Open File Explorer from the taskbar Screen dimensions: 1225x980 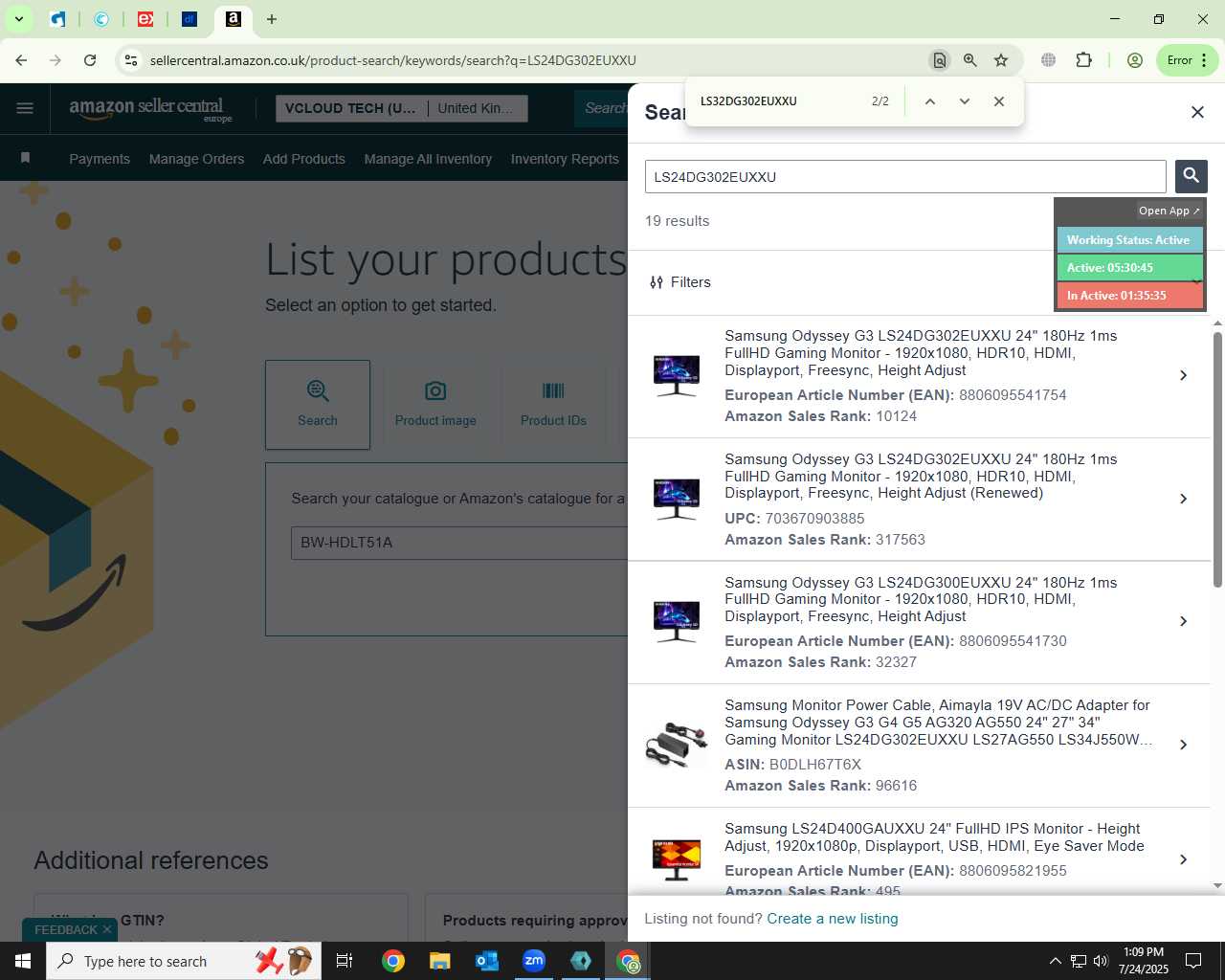tap(439, 961)
